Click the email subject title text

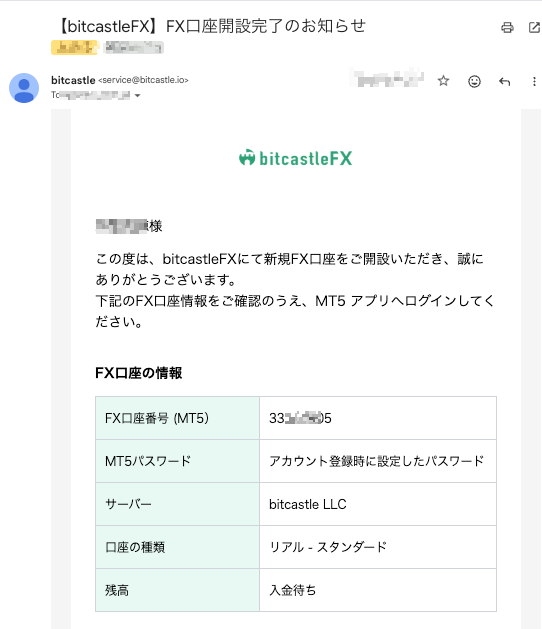point(211,26)
